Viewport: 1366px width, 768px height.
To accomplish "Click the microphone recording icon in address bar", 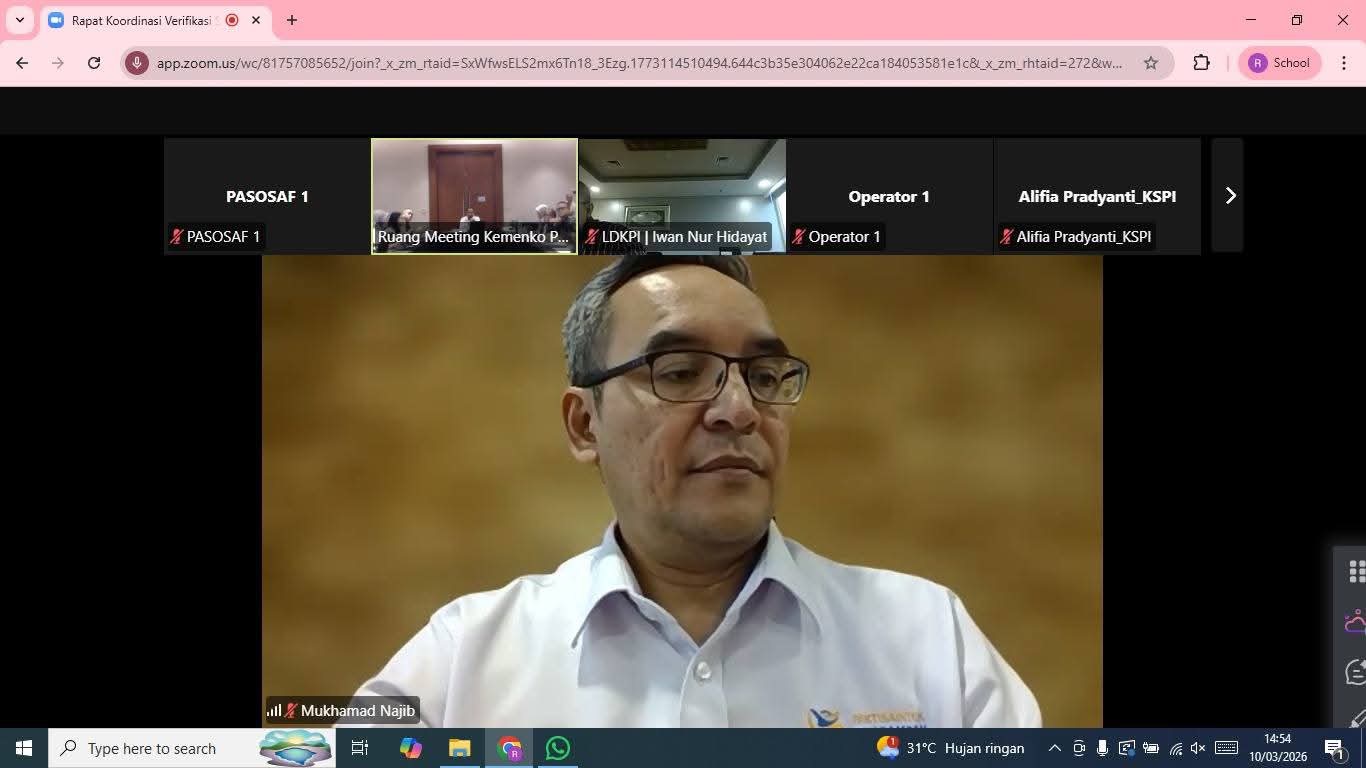I will 137,63.
